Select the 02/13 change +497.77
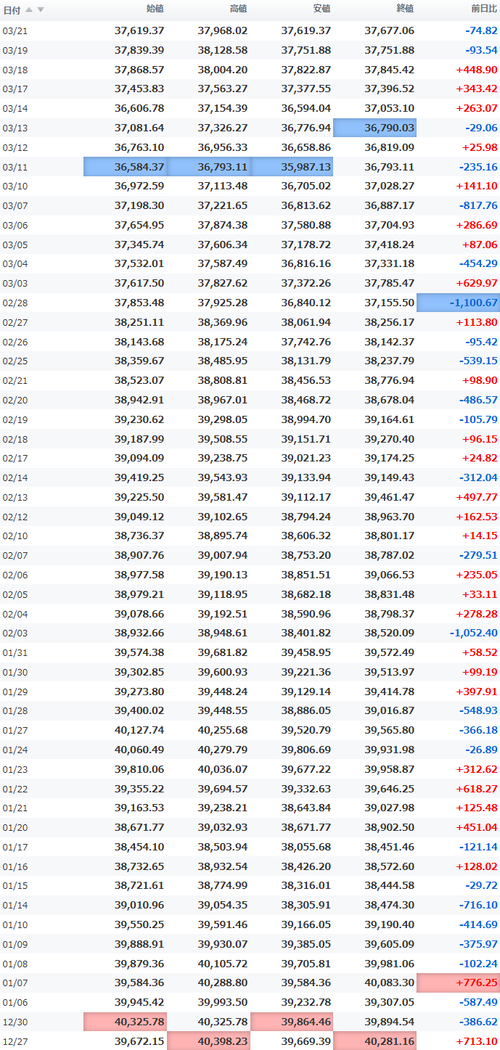Screen dimensions: 500x1050 pos(477,497)
